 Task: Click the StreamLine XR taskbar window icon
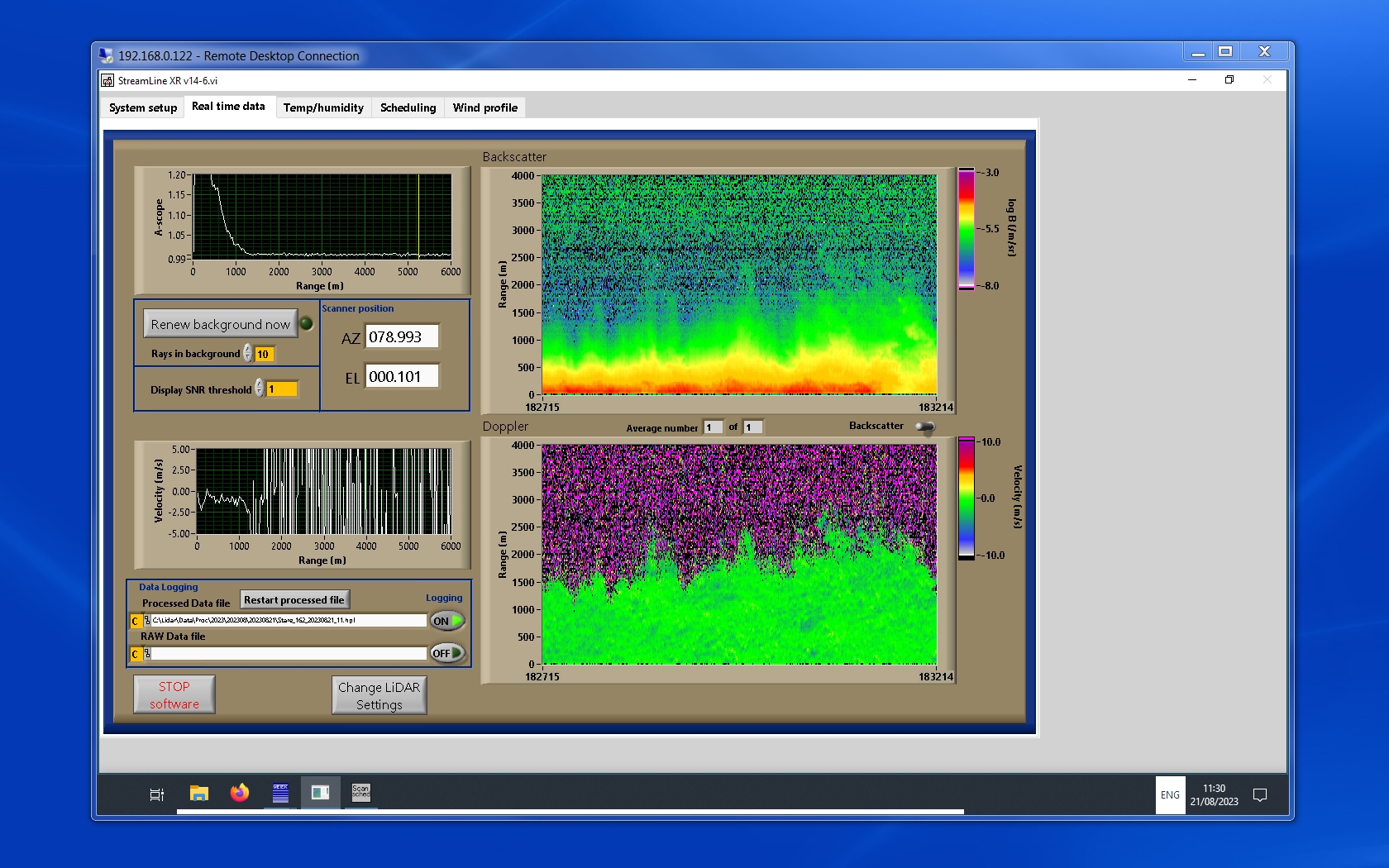coord(320,794)
